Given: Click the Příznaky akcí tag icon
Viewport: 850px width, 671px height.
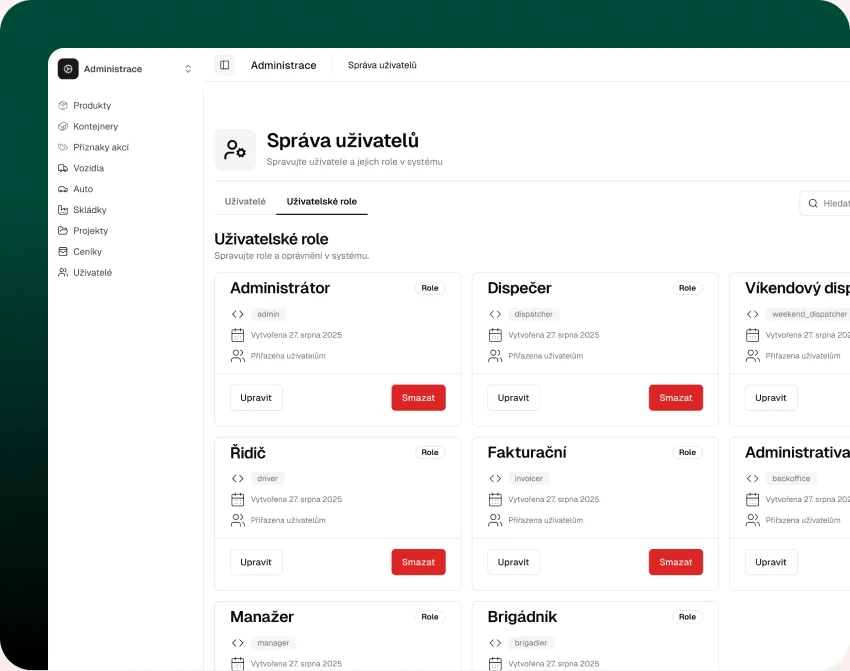Looking at the screenshot, I should point(63,147).
